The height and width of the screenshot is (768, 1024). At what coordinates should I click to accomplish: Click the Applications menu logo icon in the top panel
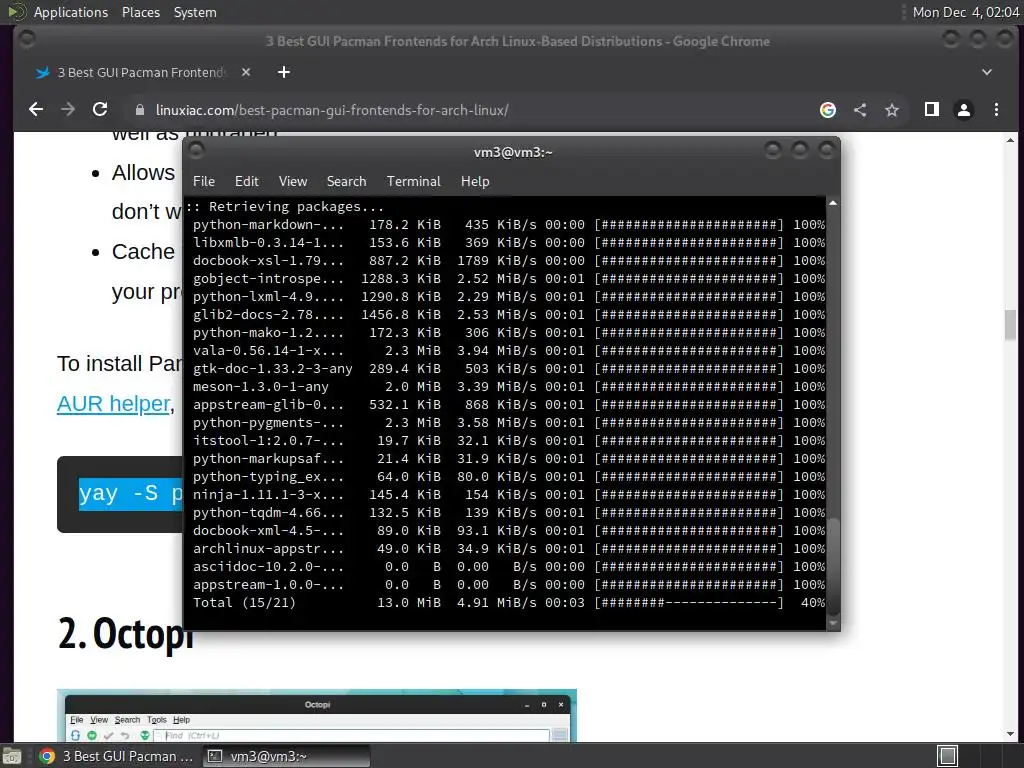[x=17, y=12]
